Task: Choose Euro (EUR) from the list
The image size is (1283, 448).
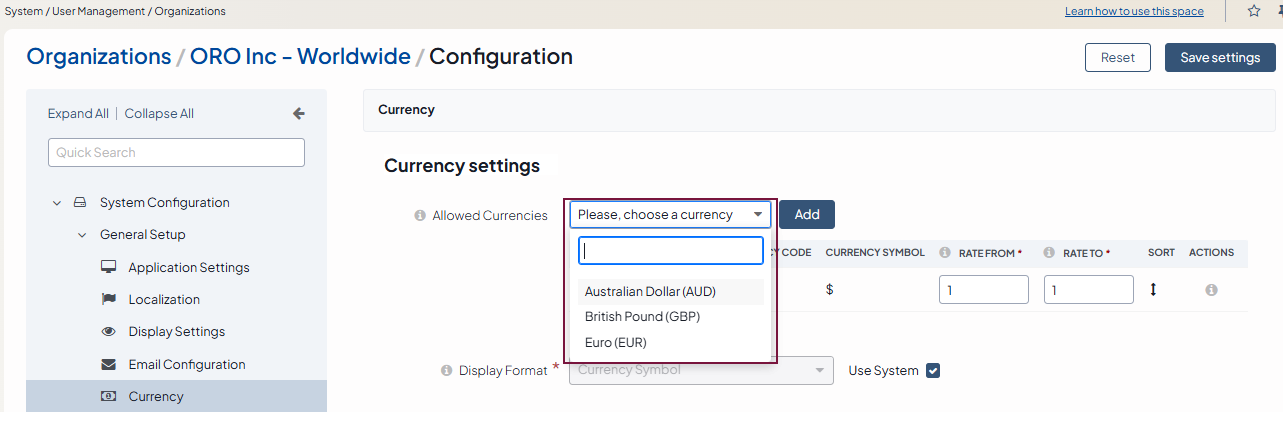Action: (616, 342)
